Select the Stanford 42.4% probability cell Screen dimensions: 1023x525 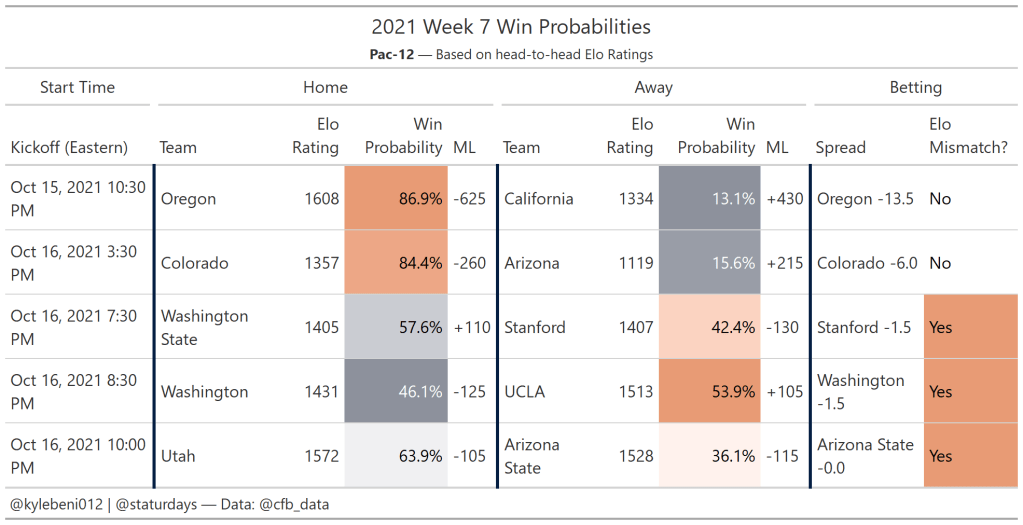709,327
